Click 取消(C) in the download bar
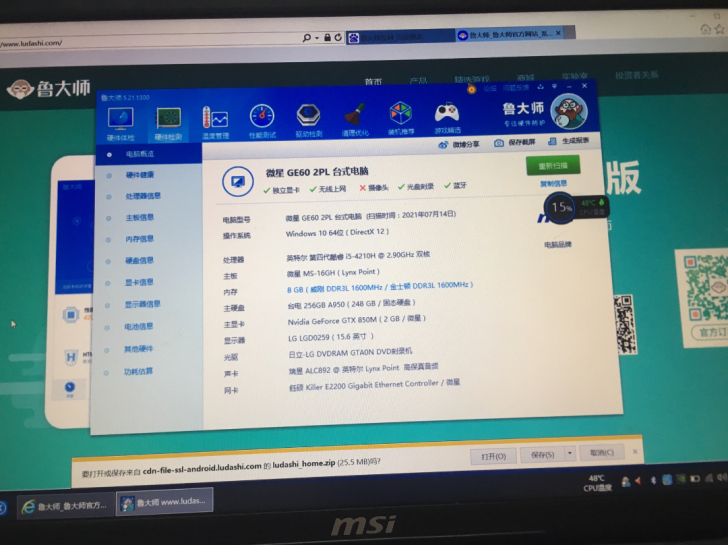The image size is (728, 545). coord(601,453)
